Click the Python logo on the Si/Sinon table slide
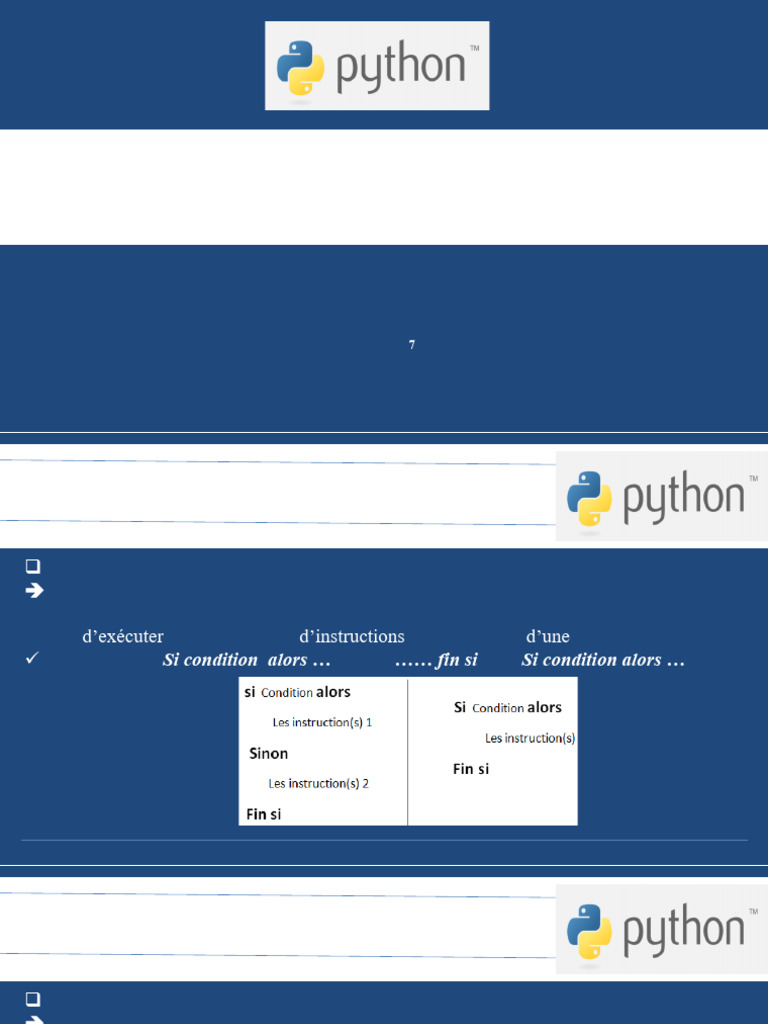768x1024 pixels. click(x=662, y=496)
